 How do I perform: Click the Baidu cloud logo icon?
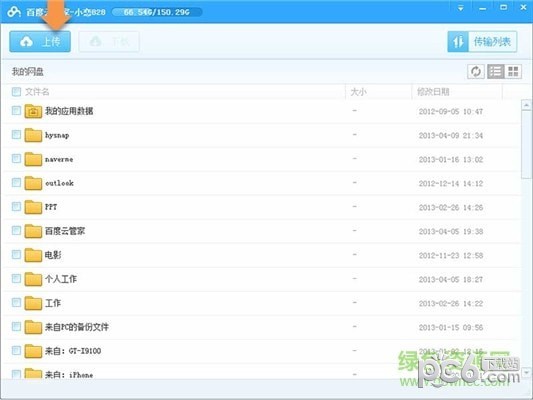click(x=14, y=12)
